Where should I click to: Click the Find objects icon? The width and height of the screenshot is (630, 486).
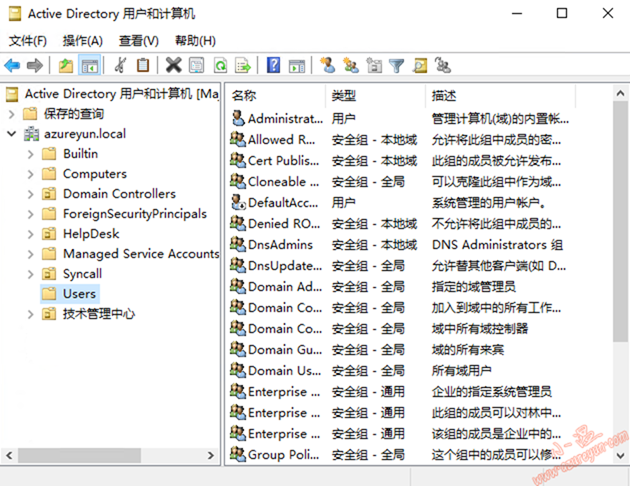point(420,65)
